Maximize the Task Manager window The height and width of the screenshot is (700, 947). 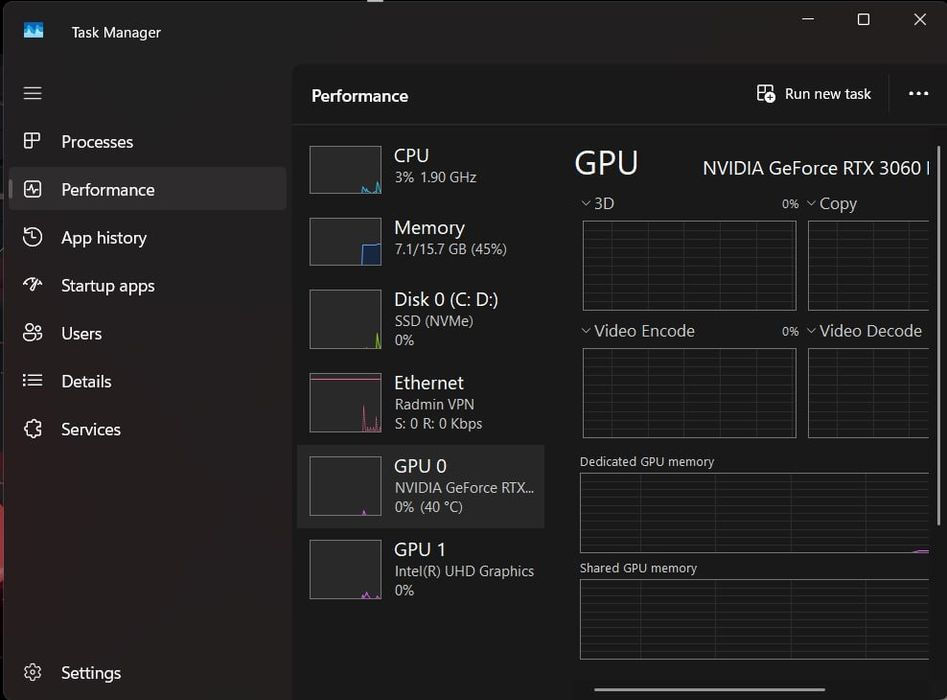[x=864, y=19]
